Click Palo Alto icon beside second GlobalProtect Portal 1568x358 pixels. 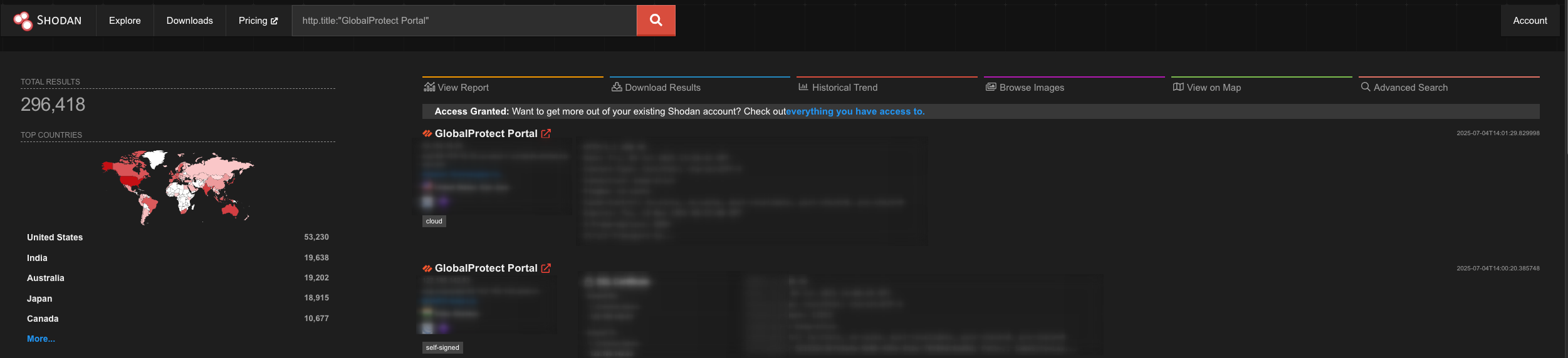coord(427,268)
